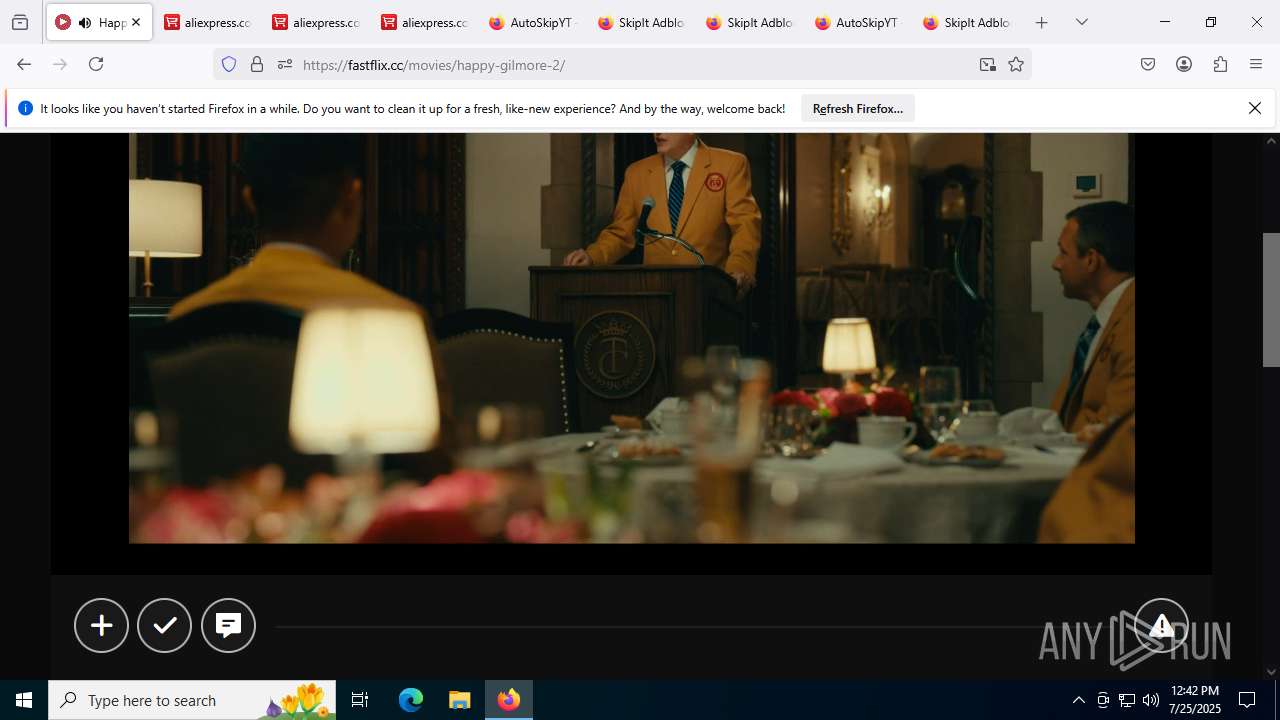
Task: Open tracking protection shield icon
Action: [229, 64]
